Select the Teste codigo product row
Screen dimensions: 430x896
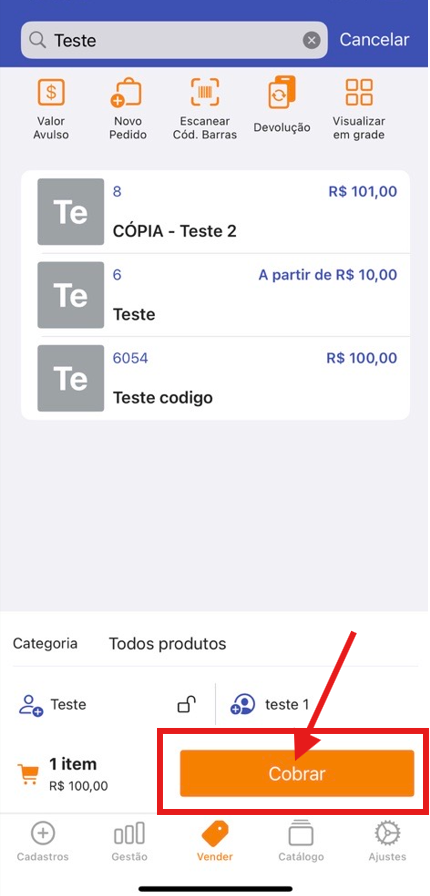pyautogui.click(x=215, y=378)
